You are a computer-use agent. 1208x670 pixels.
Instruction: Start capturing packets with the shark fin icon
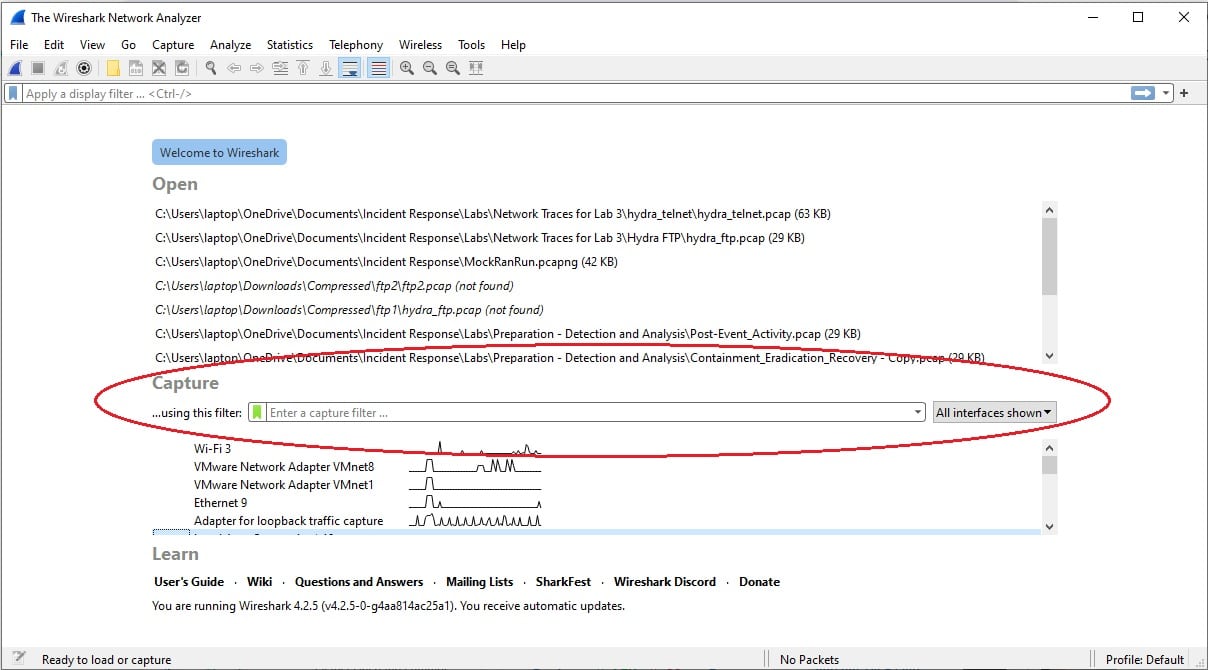pyautogui.click(x=15, y=68)
